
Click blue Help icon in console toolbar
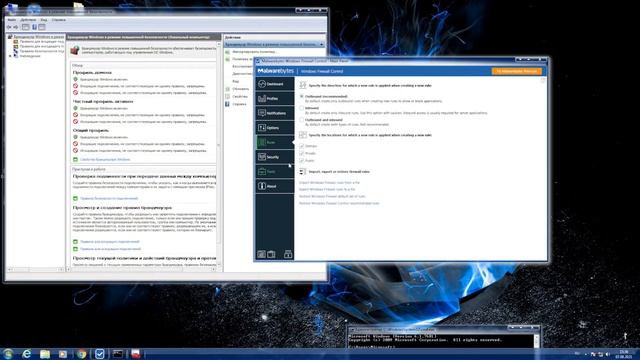34,27
